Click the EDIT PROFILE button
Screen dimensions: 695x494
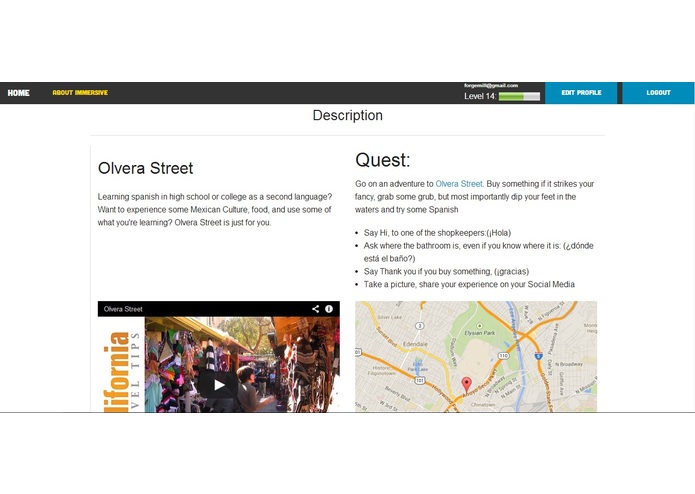581,93
